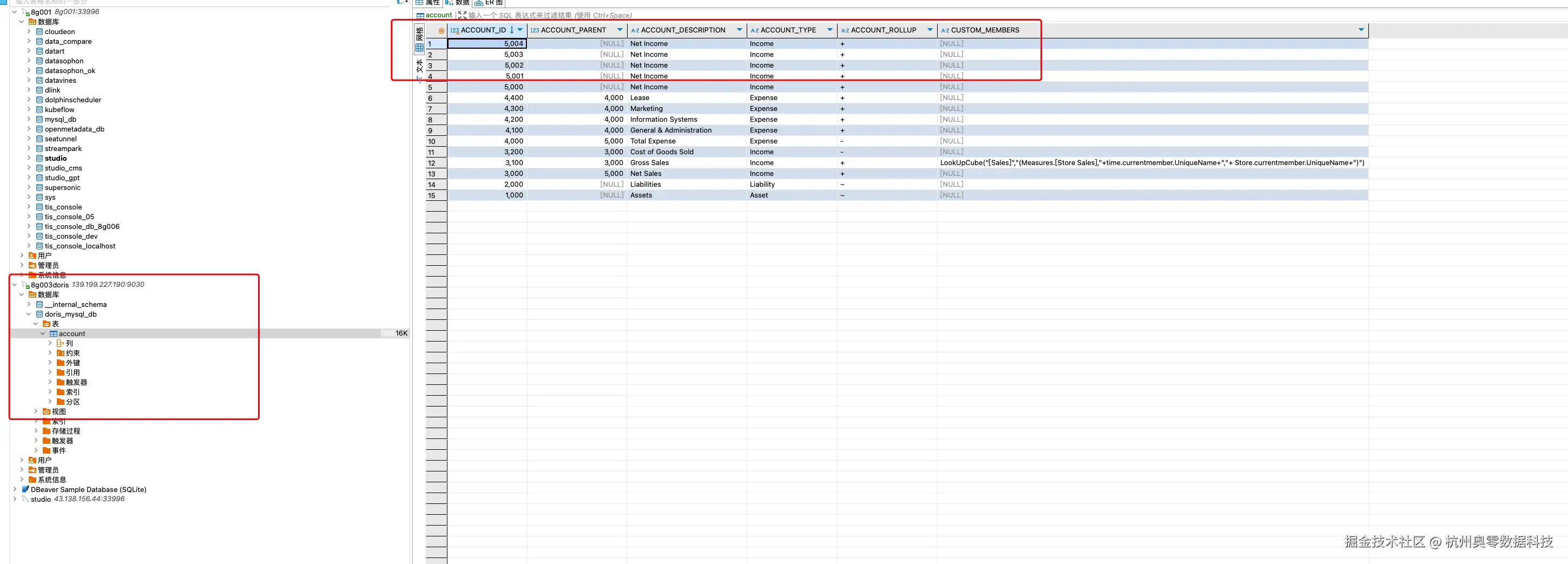The height and width of the screenshot is (564, 1568).
Task: Expand the DBeaver Sample Database node
Action: tap(15, 489)
